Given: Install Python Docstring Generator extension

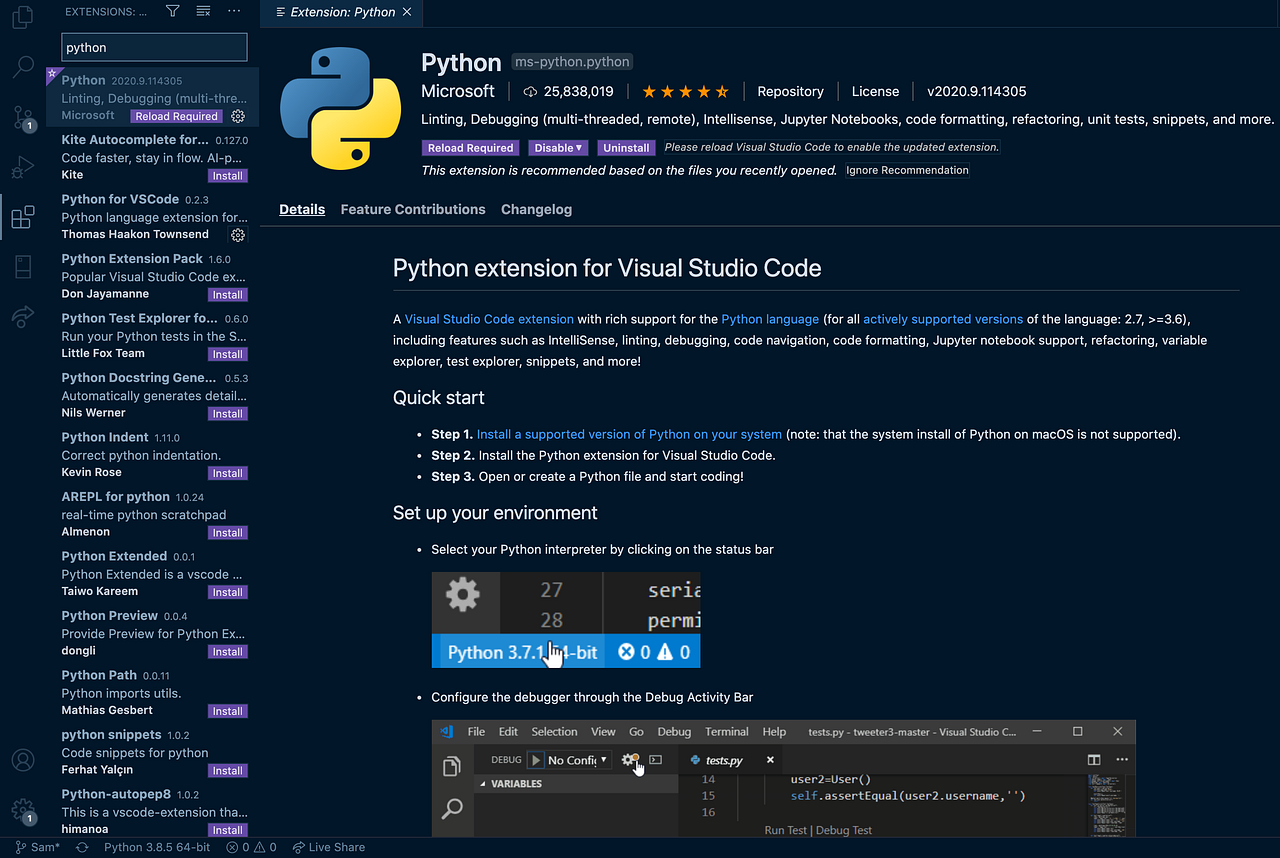Looking at the screenshot, I should [x=228, y=414].
